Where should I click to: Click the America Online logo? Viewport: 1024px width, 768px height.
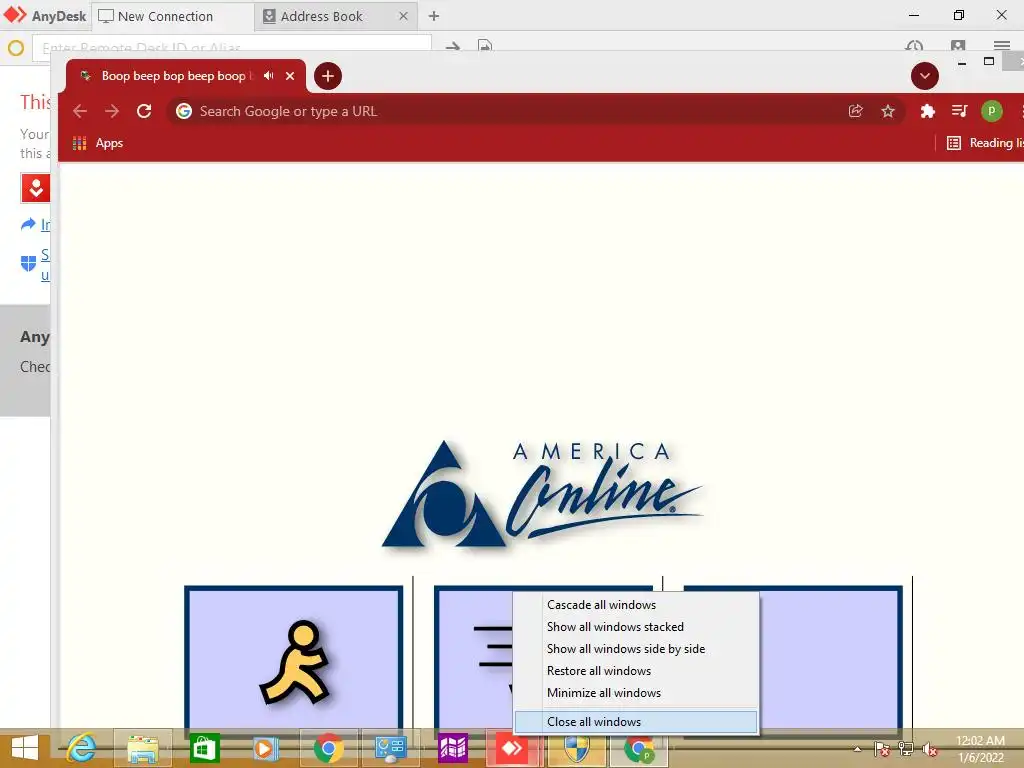[541, 494]
